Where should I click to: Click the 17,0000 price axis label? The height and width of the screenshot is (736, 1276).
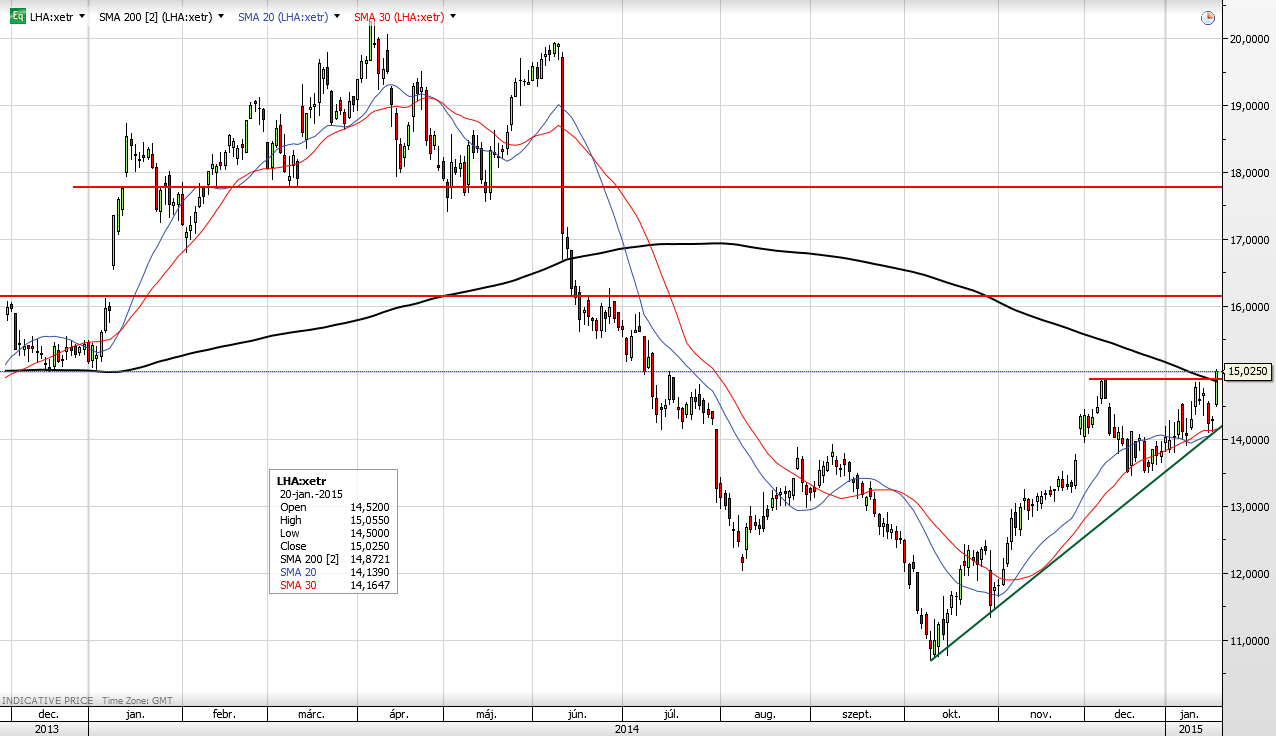pyautogui.click(x=1251, y=240)
